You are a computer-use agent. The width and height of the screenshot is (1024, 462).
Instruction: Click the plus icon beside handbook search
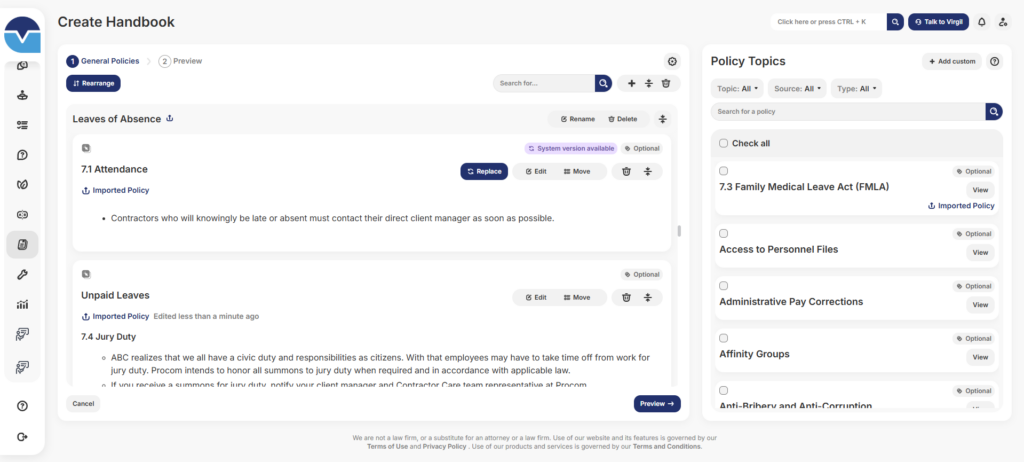point(631,83)
